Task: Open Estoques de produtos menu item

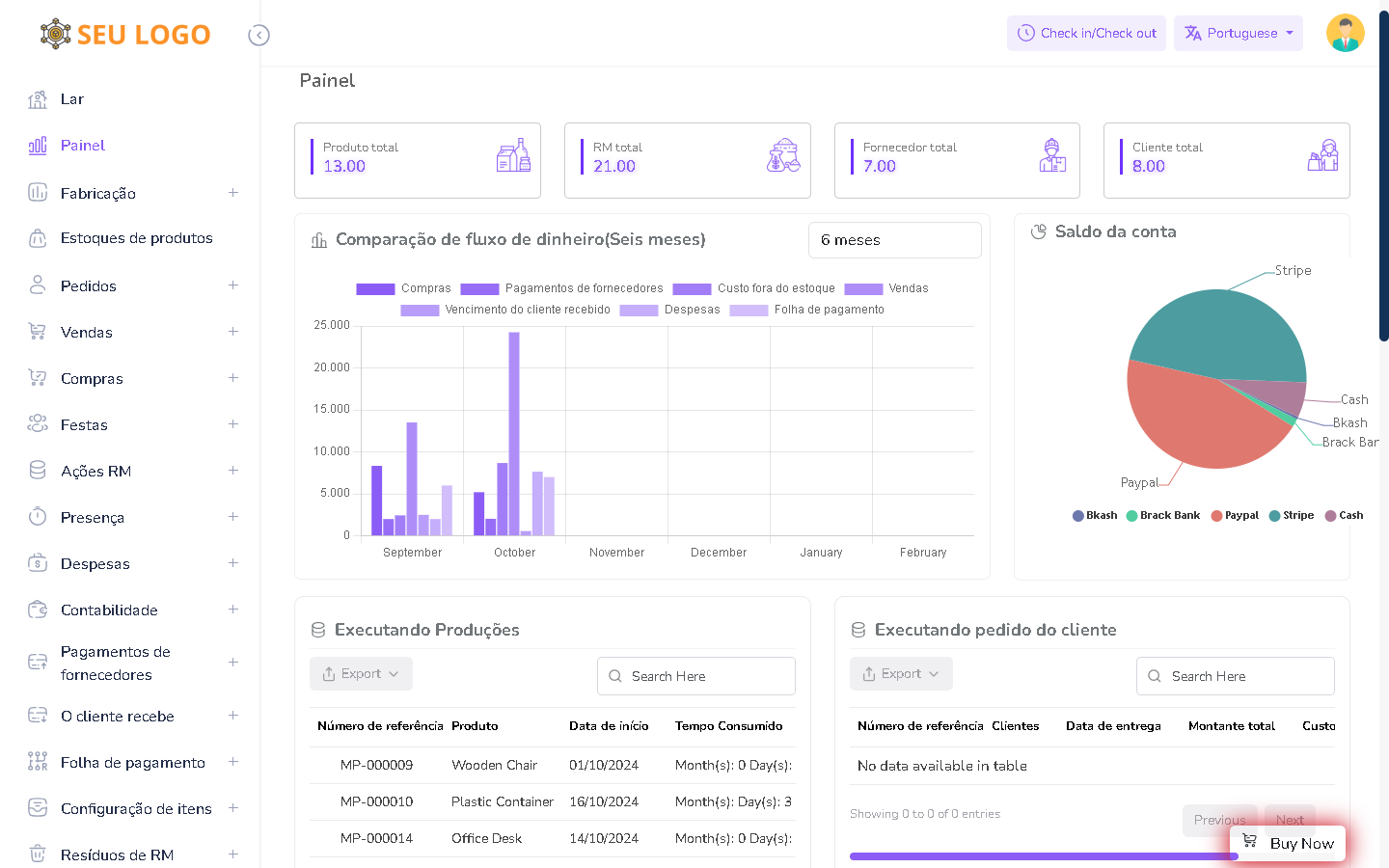Action: coord(136,238)
